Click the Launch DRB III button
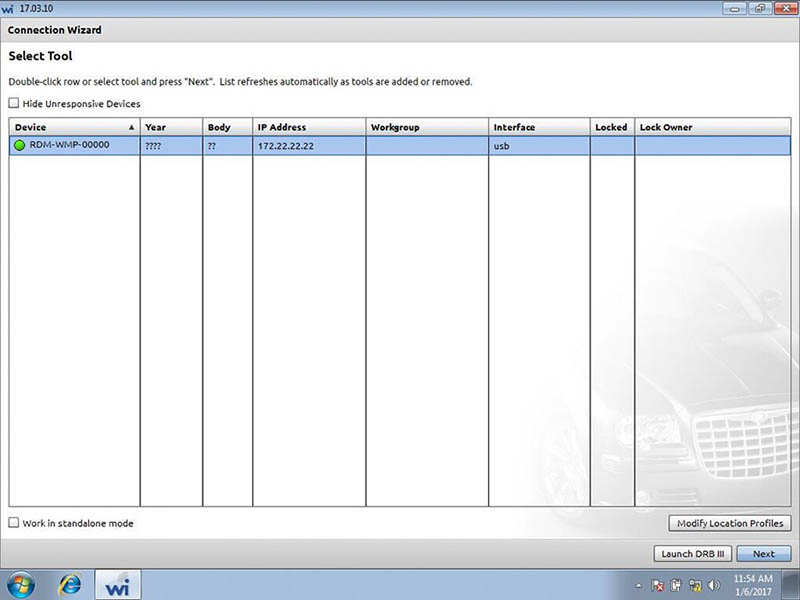 (x=692, y=554)
